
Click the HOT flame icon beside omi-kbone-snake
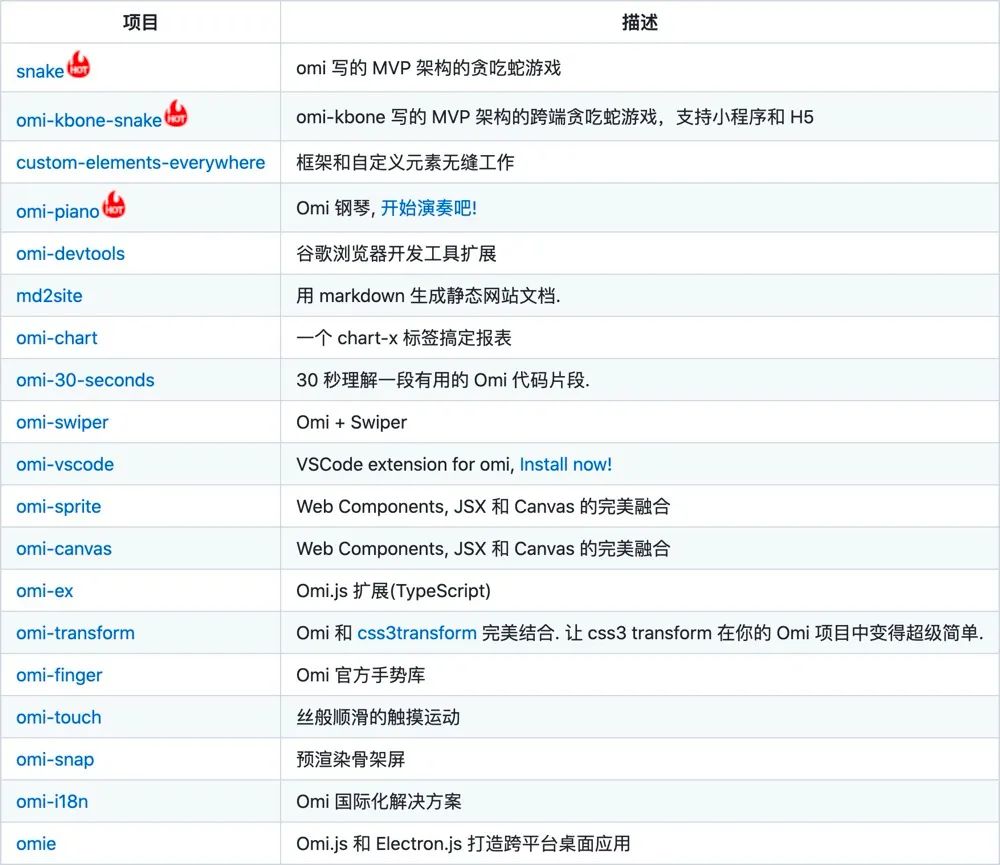click(x=176, y=114)
